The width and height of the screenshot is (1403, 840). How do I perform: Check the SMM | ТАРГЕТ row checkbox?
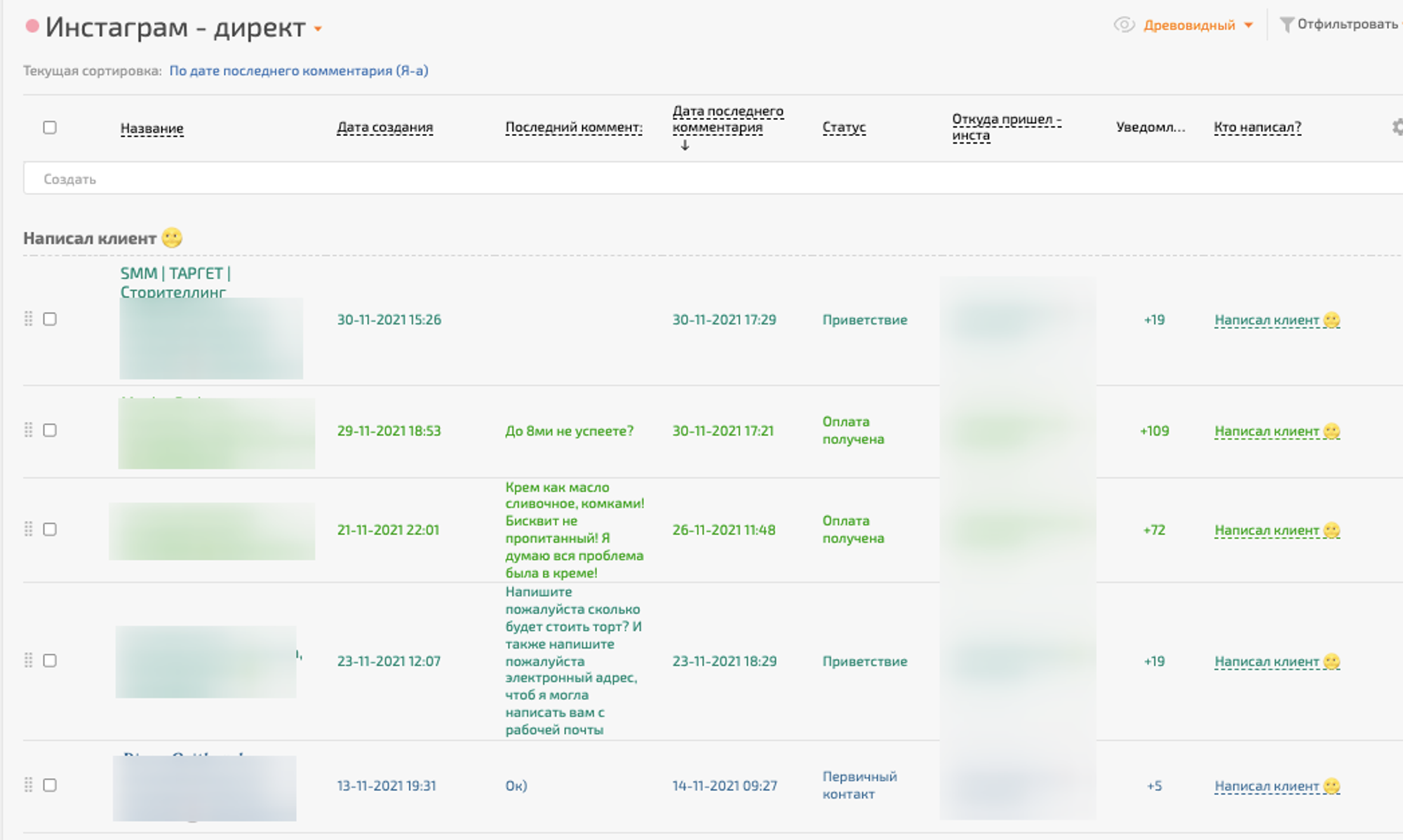click(x=50, y=319)
